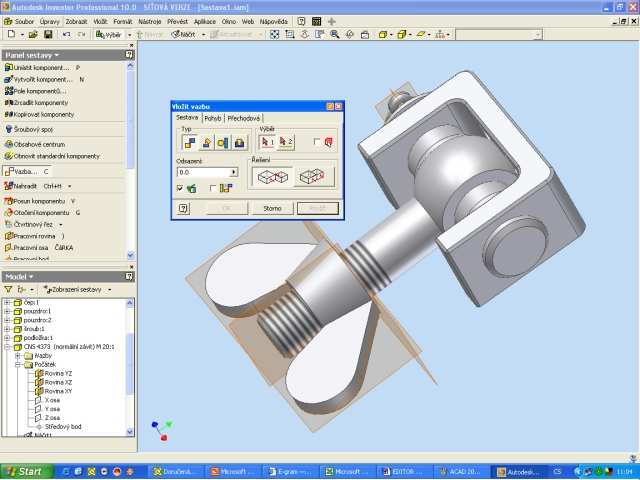
Task: Choose the Flush solution icon
Action: click(312, 177)
